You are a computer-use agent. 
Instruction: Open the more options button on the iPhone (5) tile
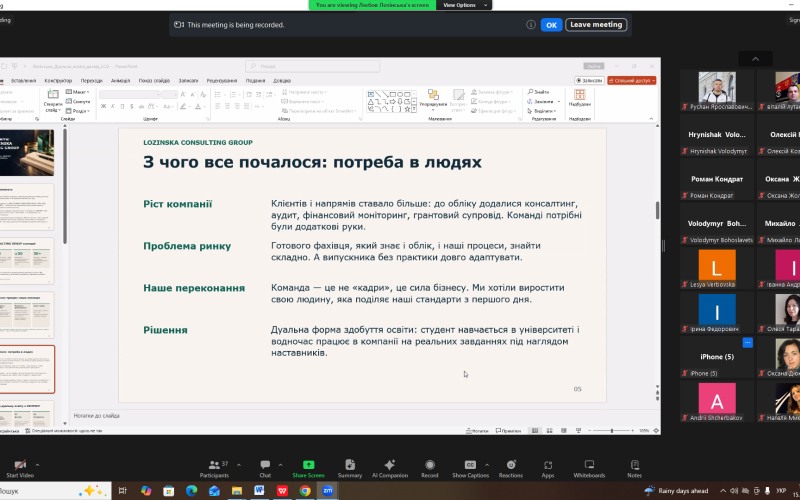pyautogui.click(x=747, y=342)
